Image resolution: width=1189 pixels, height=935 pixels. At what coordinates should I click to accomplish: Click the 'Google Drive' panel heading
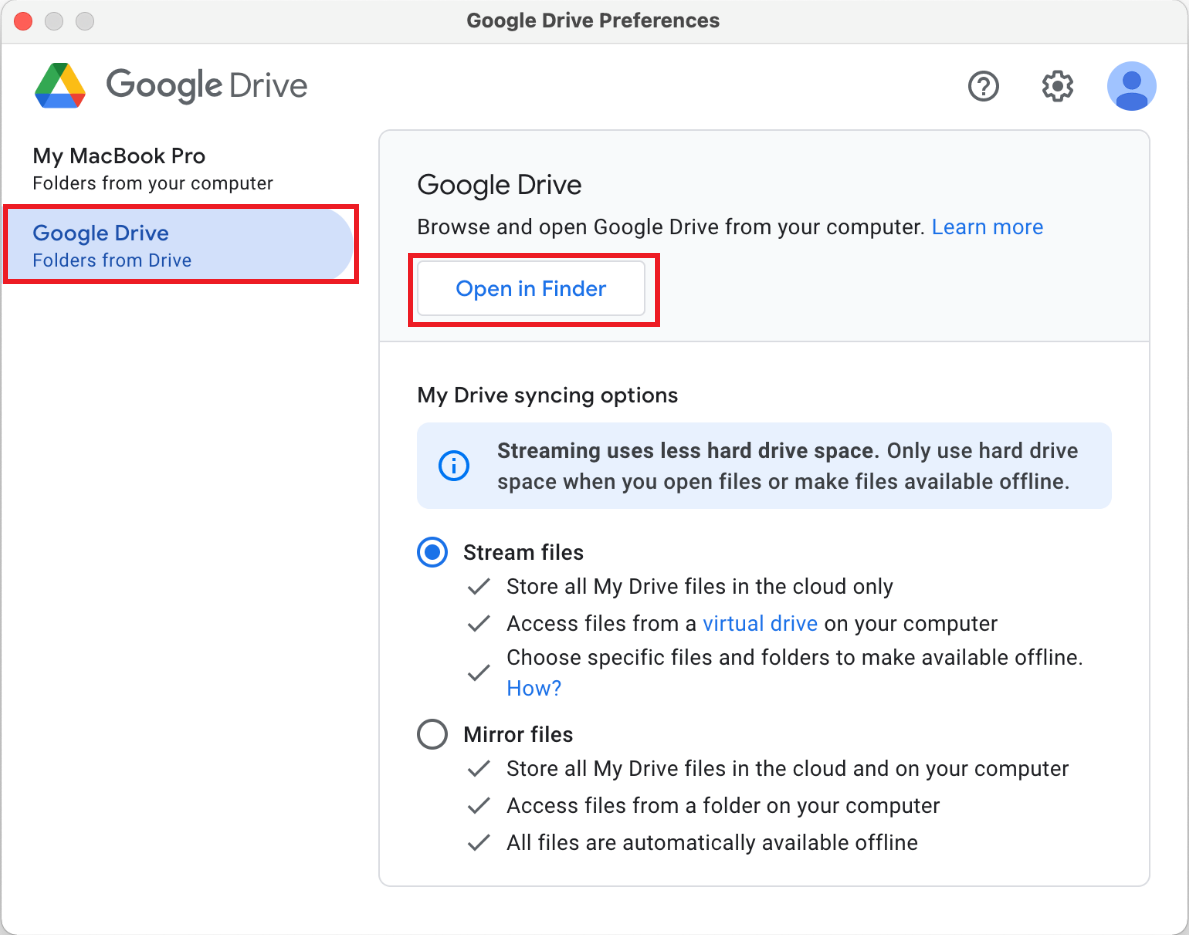(500, 185)
